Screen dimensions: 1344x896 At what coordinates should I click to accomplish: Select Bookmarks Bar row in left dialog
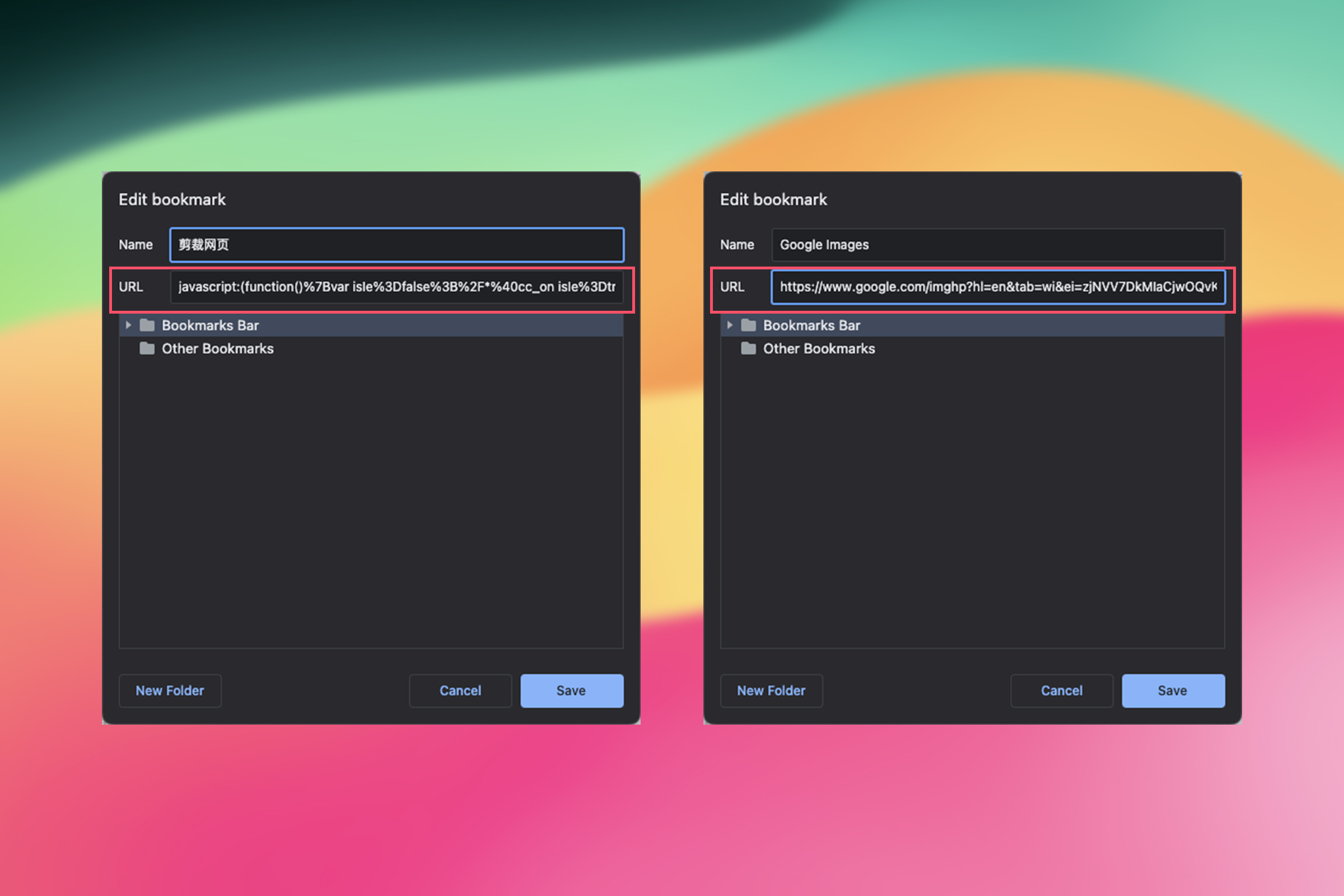pos(371,325)
